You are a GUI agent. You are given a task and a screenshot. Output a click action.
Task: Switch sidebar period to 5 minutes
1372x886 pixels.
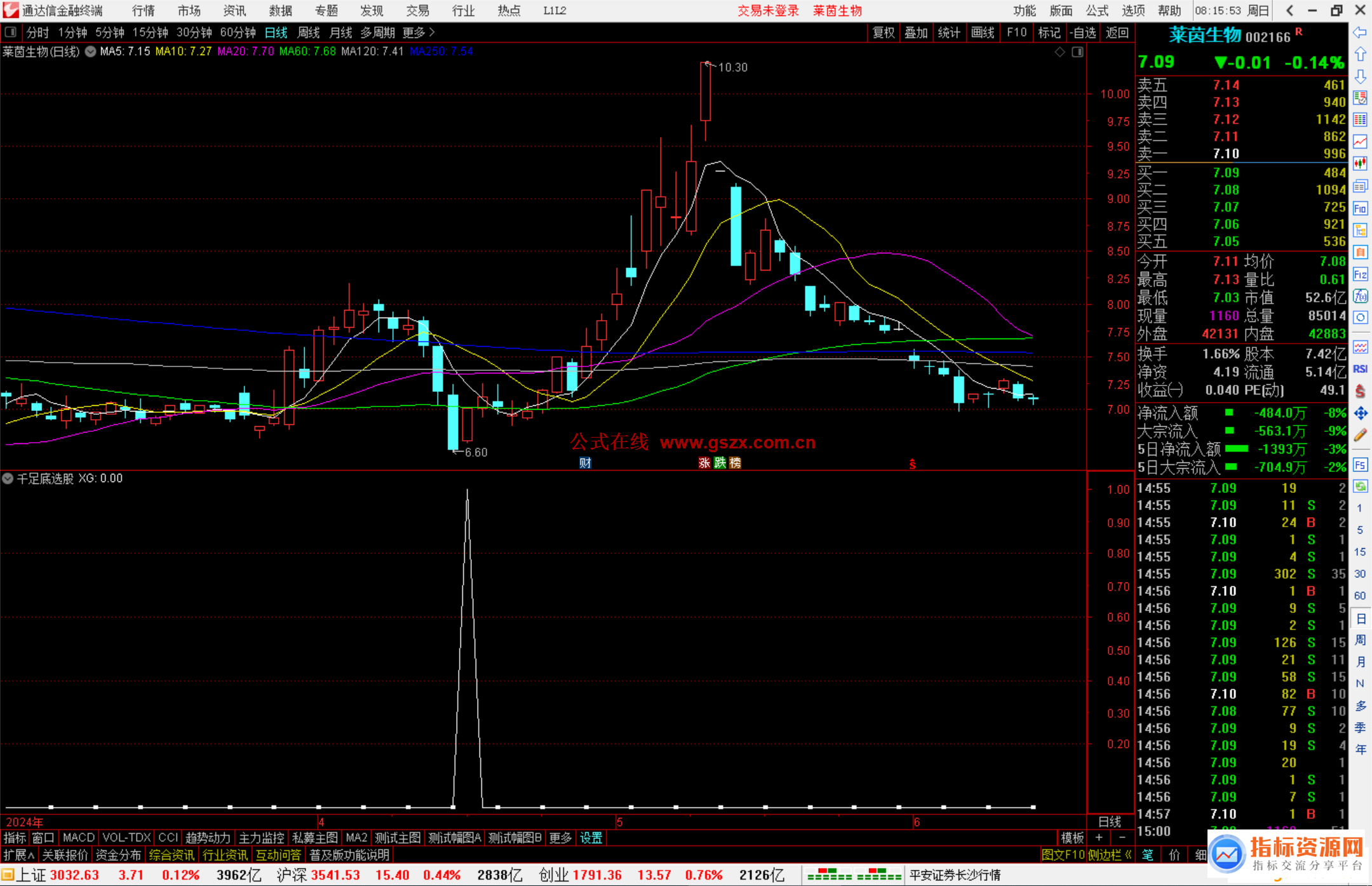click(x=1359, y=530)
